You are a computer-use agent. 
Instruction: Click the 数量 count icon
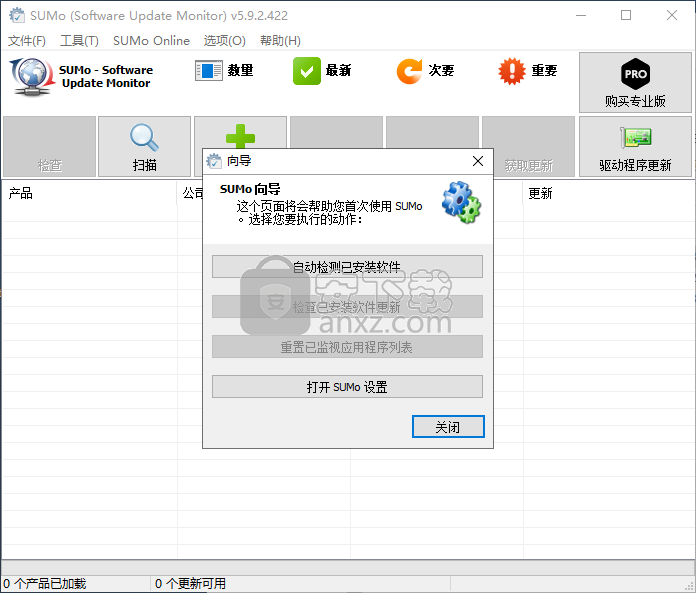click(x=209, y=71)
